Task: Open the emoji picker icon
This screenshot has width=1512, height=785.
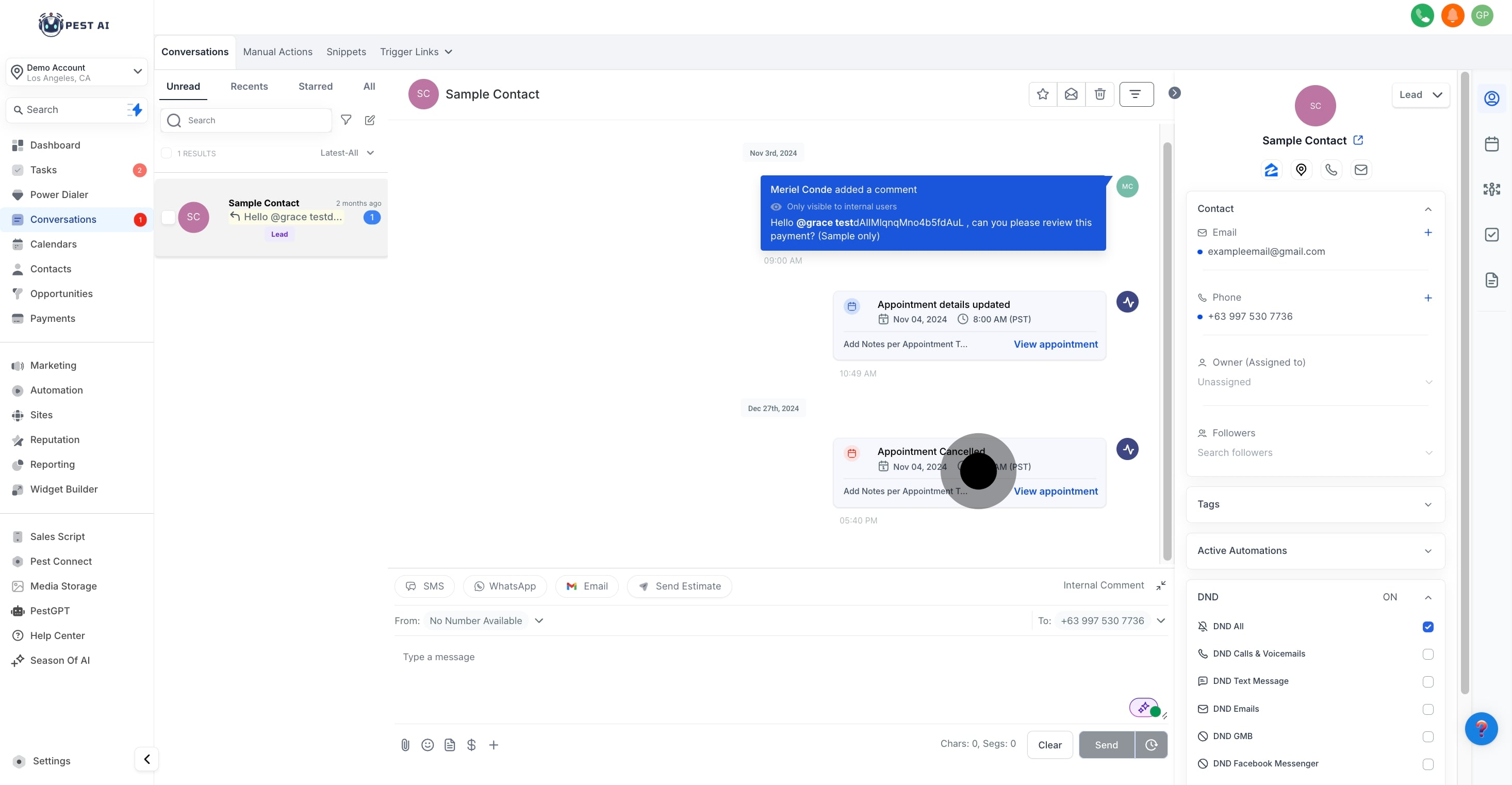Action: click(428, 744)
